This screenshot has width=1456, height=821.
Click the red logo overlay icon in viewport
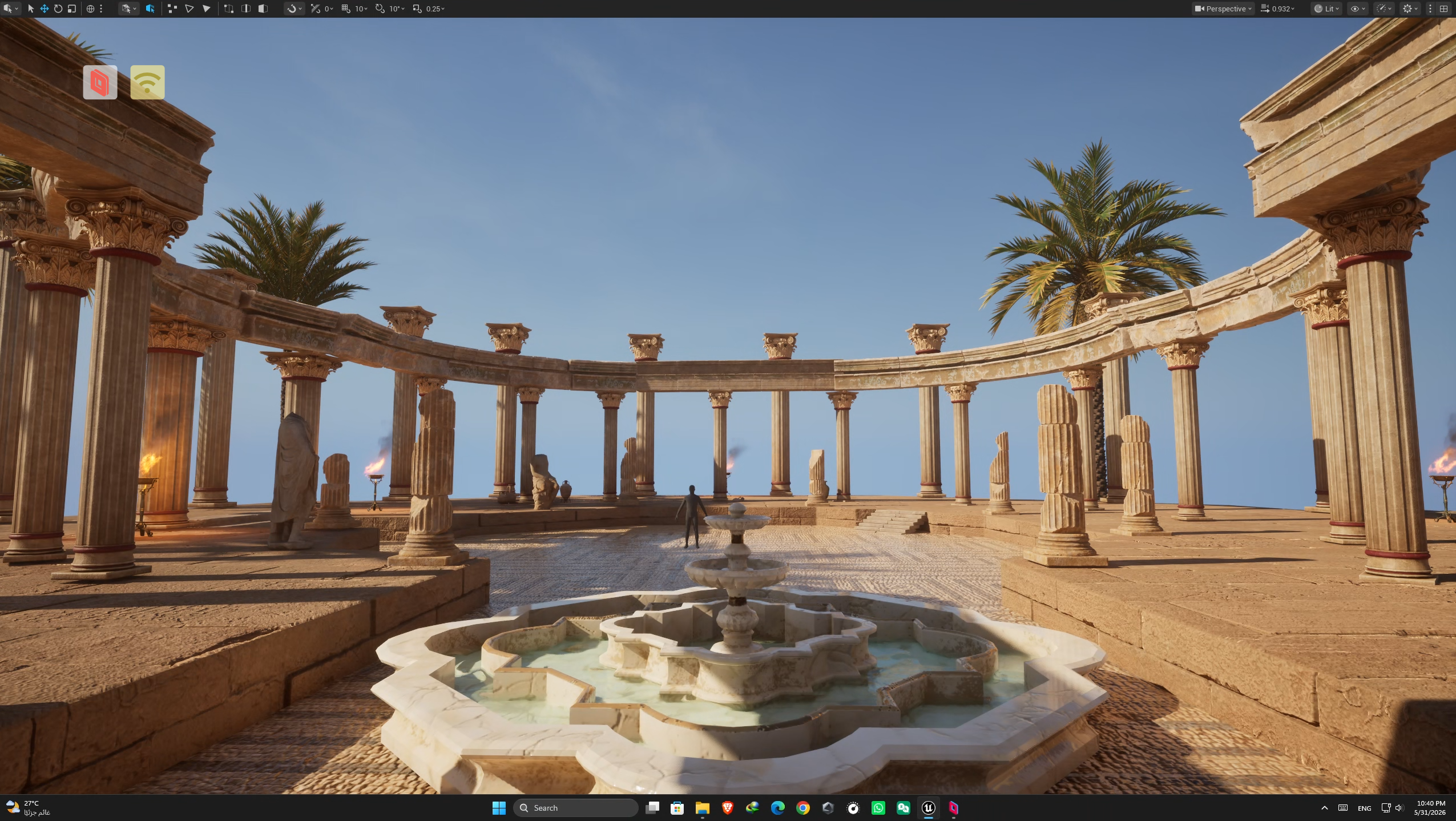[100, 82]
